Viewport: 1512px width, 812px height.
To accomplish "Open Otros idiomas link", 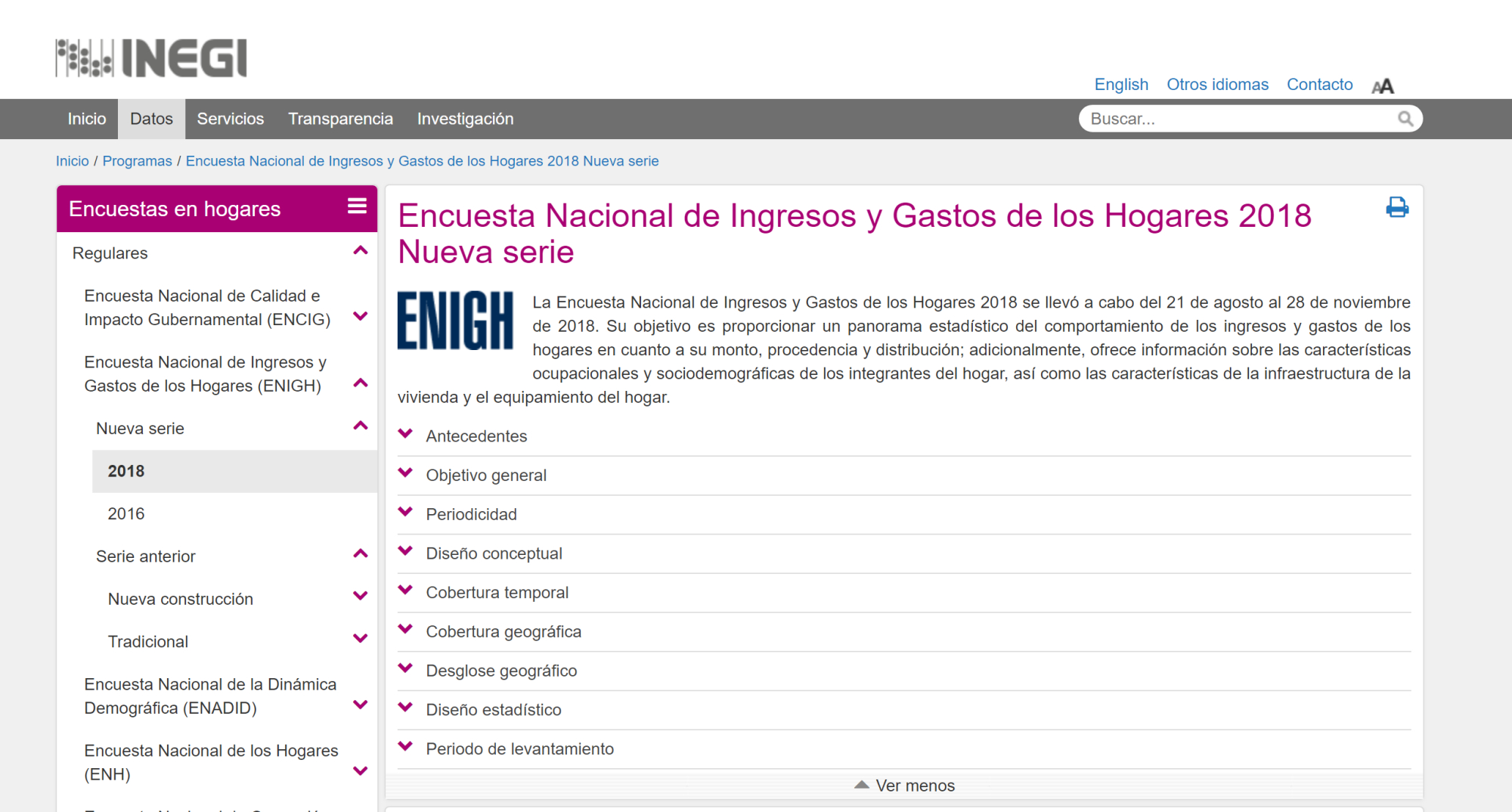I will pos(1217,85).
